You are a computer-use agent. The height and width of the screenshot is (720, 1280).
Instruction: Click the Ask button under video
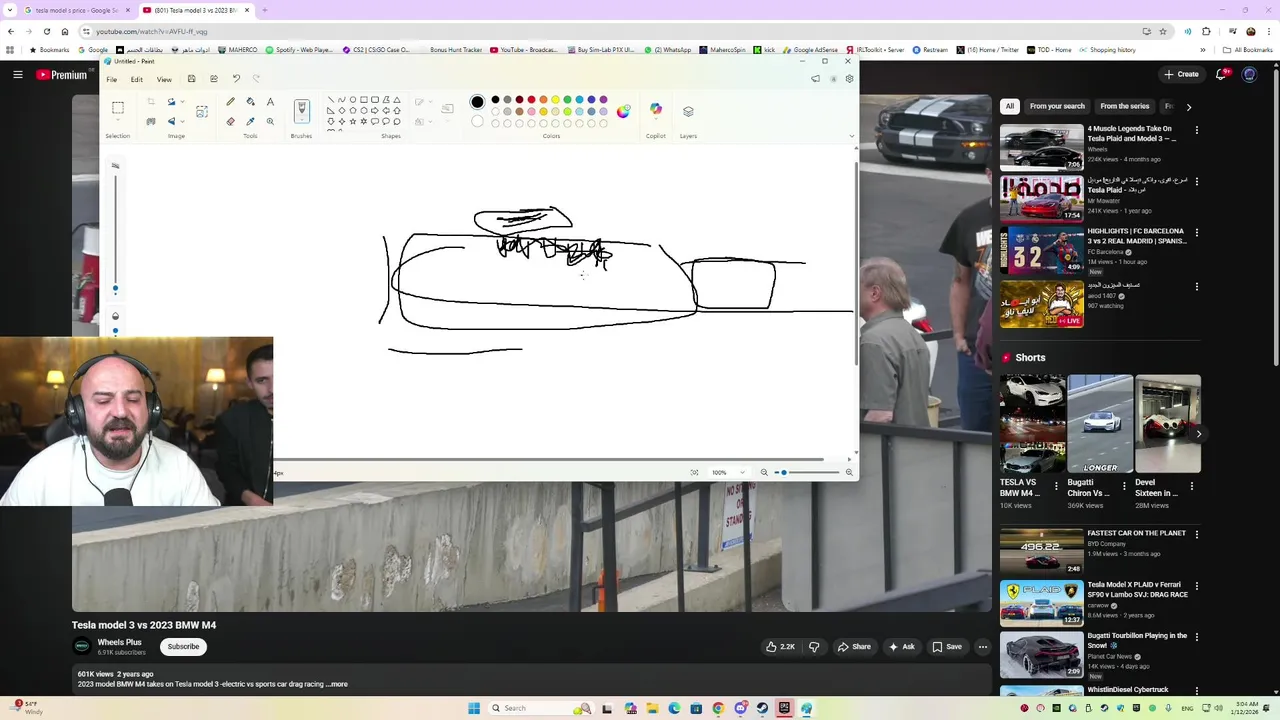(901, 647)
